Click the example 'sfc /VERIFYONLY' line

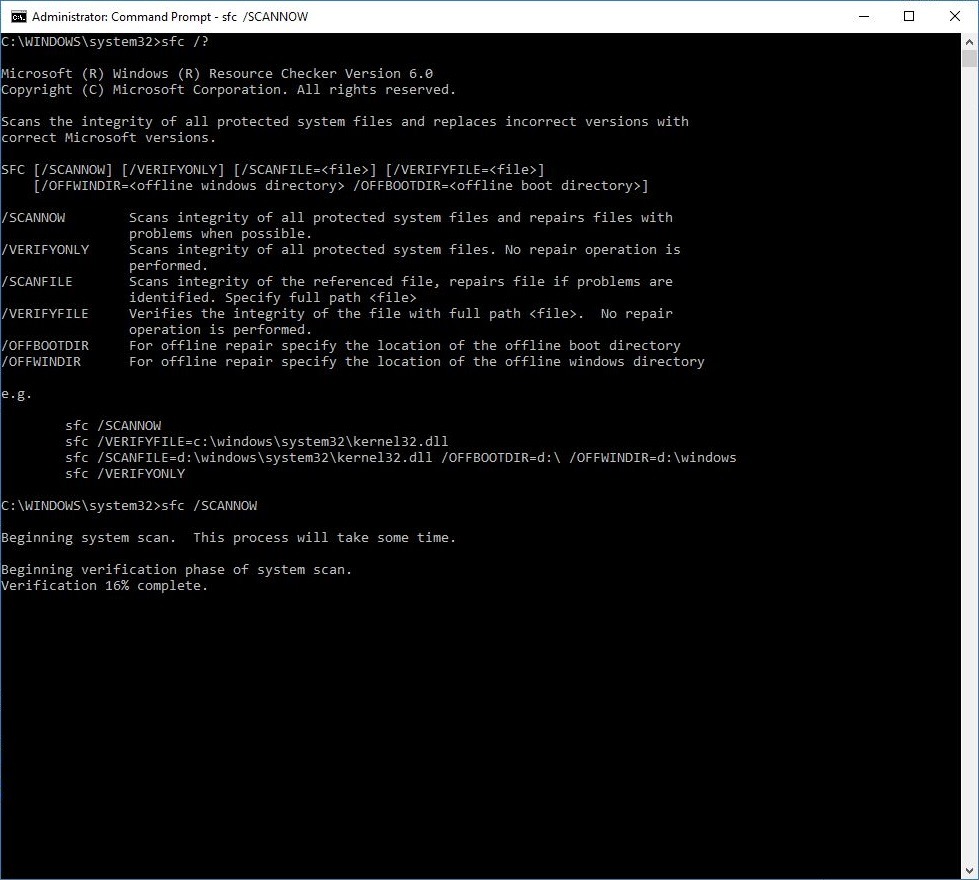pyautogui.click(x=125, y=474)
